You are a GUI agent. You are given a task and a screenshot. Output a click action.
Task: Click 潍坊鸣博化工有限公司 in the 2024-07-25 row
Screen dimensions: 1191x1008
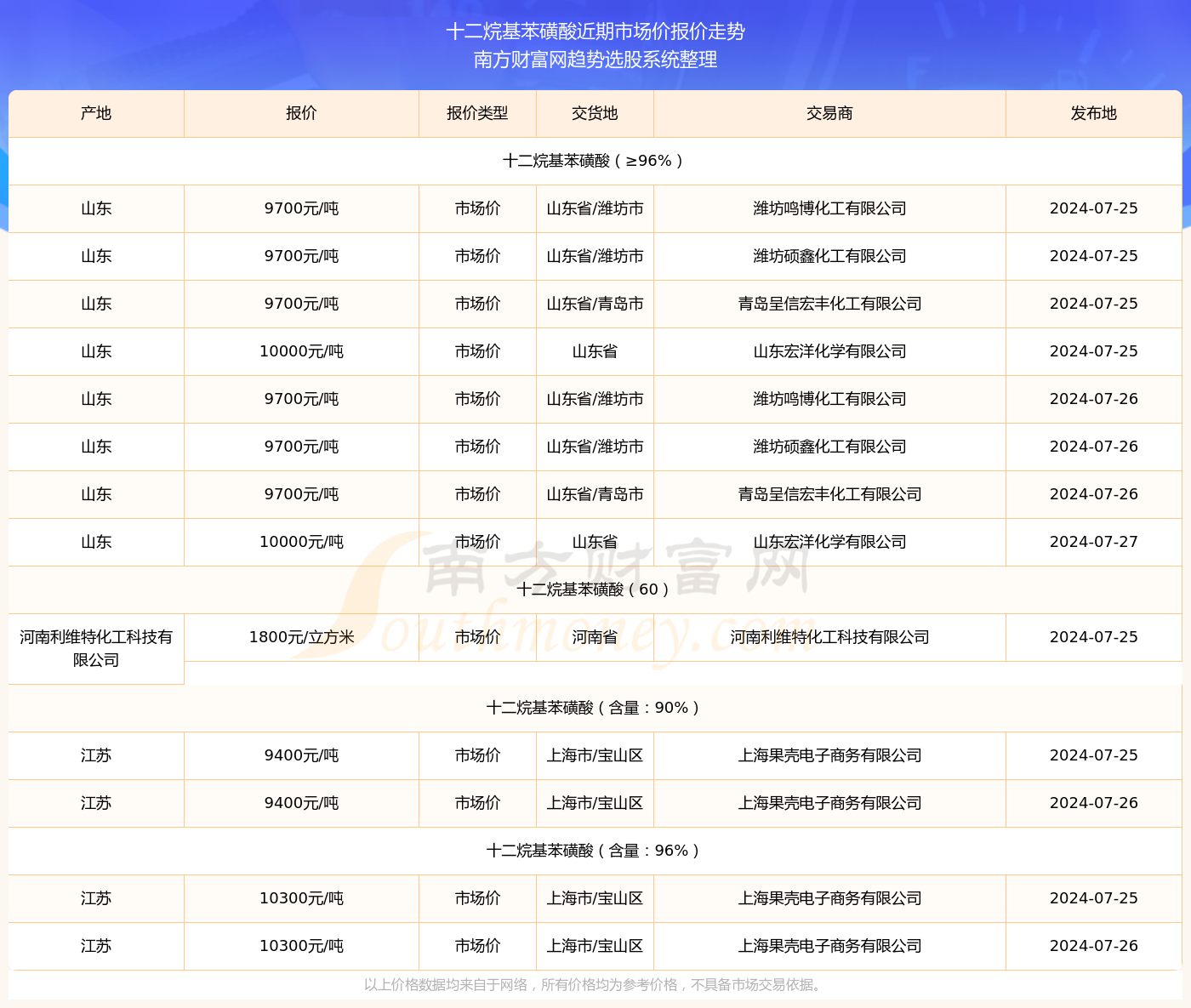click(x=829, y=208)
